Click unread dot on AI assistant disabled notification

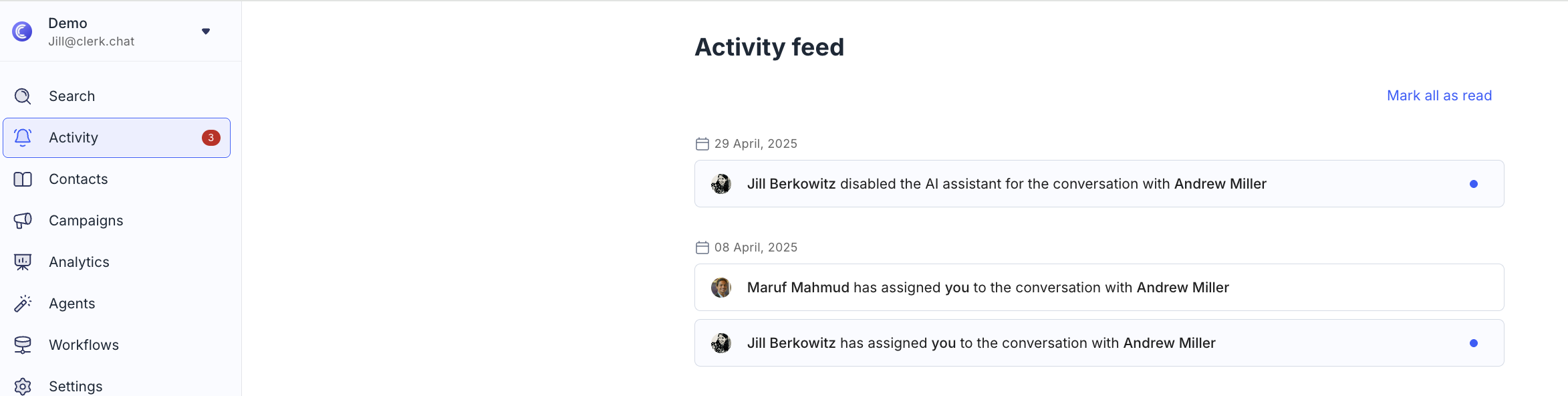point(1473,184)
